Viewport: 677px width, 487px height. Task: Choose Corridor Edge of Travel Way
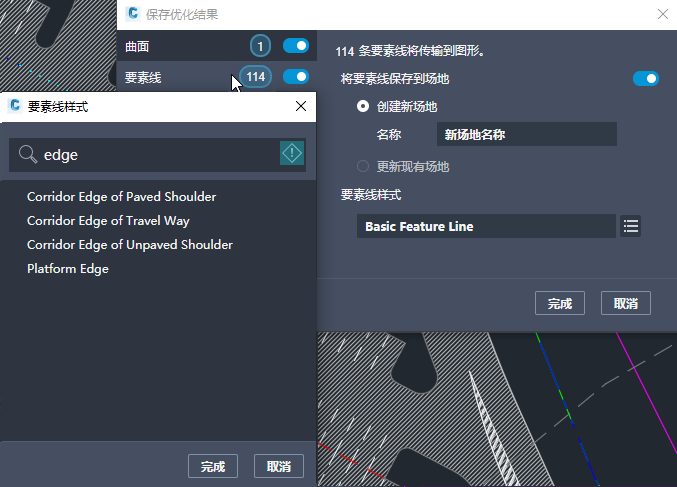tap(108, 221)
